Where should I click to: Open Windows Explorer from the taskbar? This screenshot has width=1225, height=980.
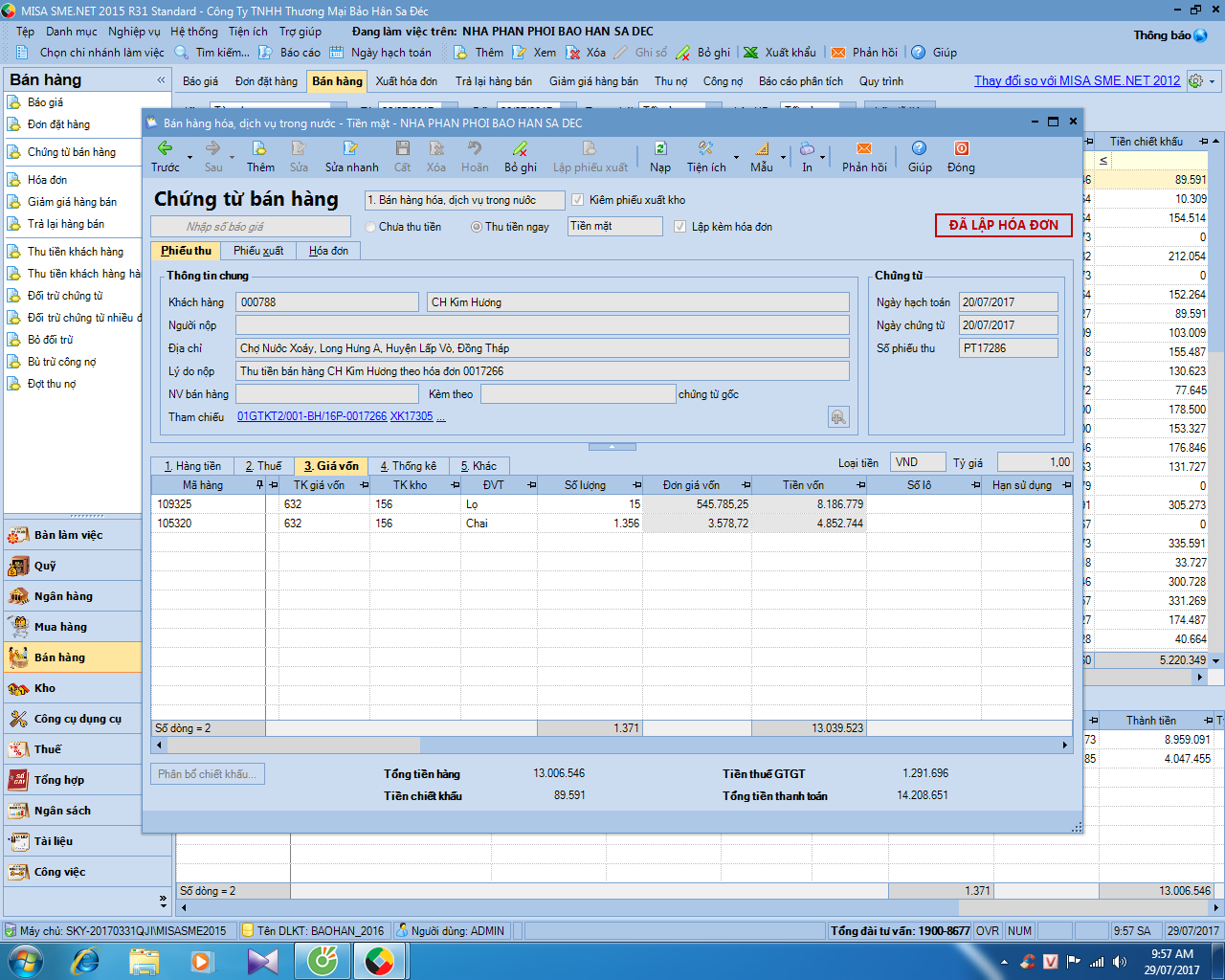click(x=144, y=961)
